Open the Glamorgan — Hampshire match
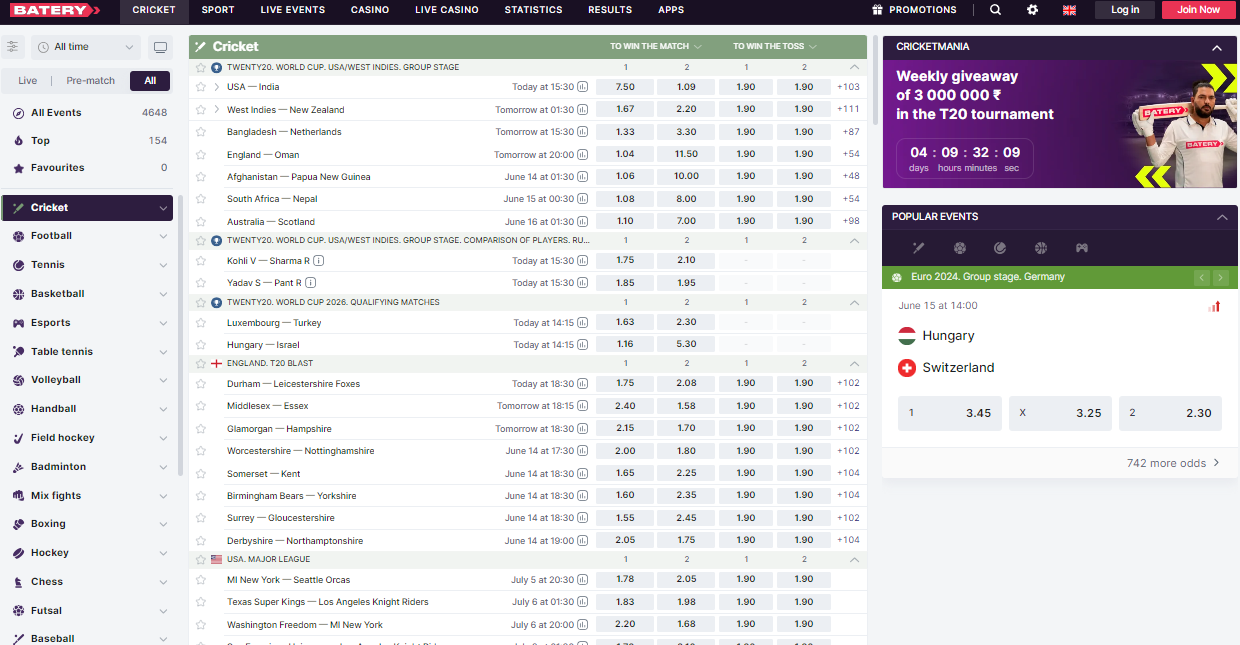Image resolution: width=1240 pixels, height=645 pixels. point(279,429)
